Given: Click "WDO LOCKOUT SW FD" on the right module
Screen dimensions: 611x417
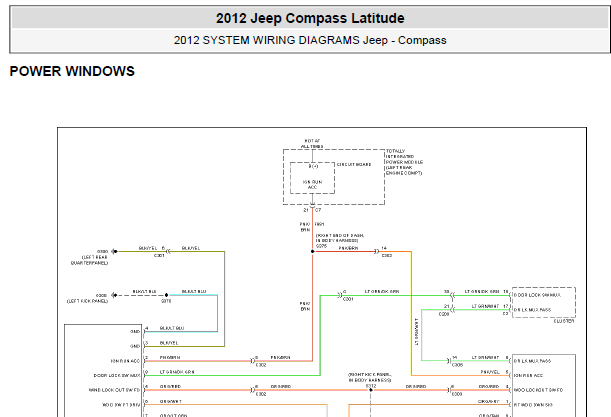Looking at the screenshot, I should pos(538,390).
